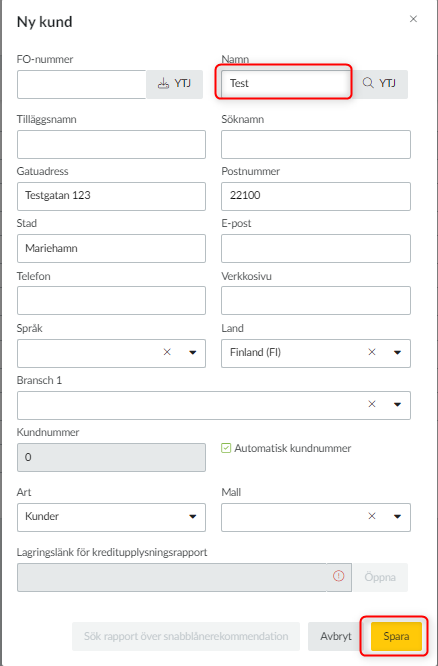438x666 pixels.
Task: Open the Art dropdown showing Kunder
Action: coord(111,517)
